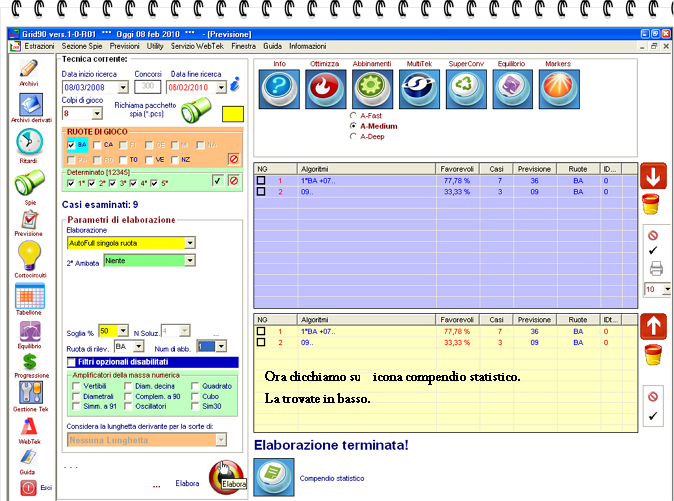Open the Abbinamenti gear icon
The width and height of the screenshot is (674, 501).
[372, 90]
